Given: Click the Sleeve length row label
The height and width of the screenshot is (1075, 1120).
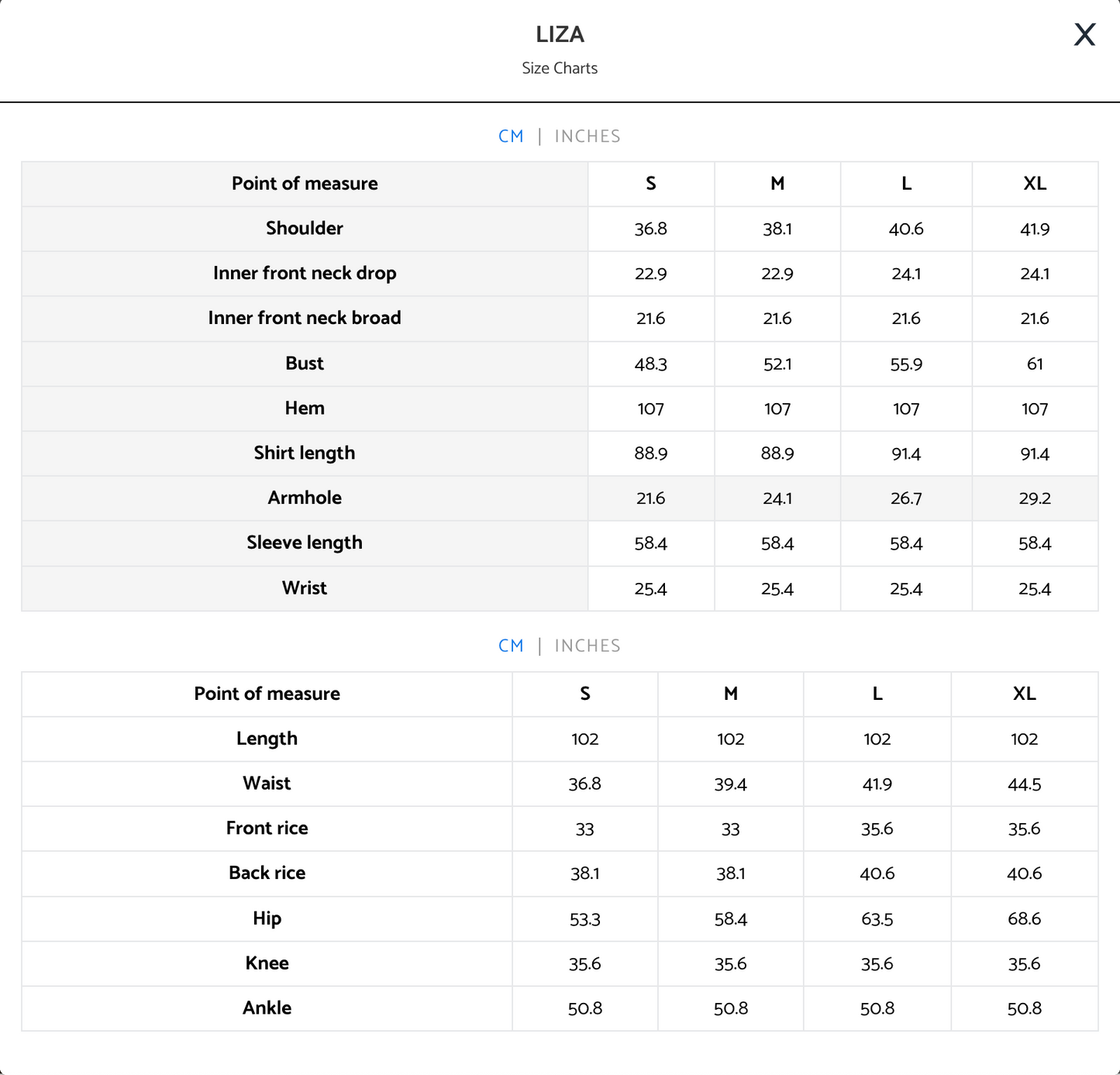Looking at the screenshot, I should click(305, 543).
